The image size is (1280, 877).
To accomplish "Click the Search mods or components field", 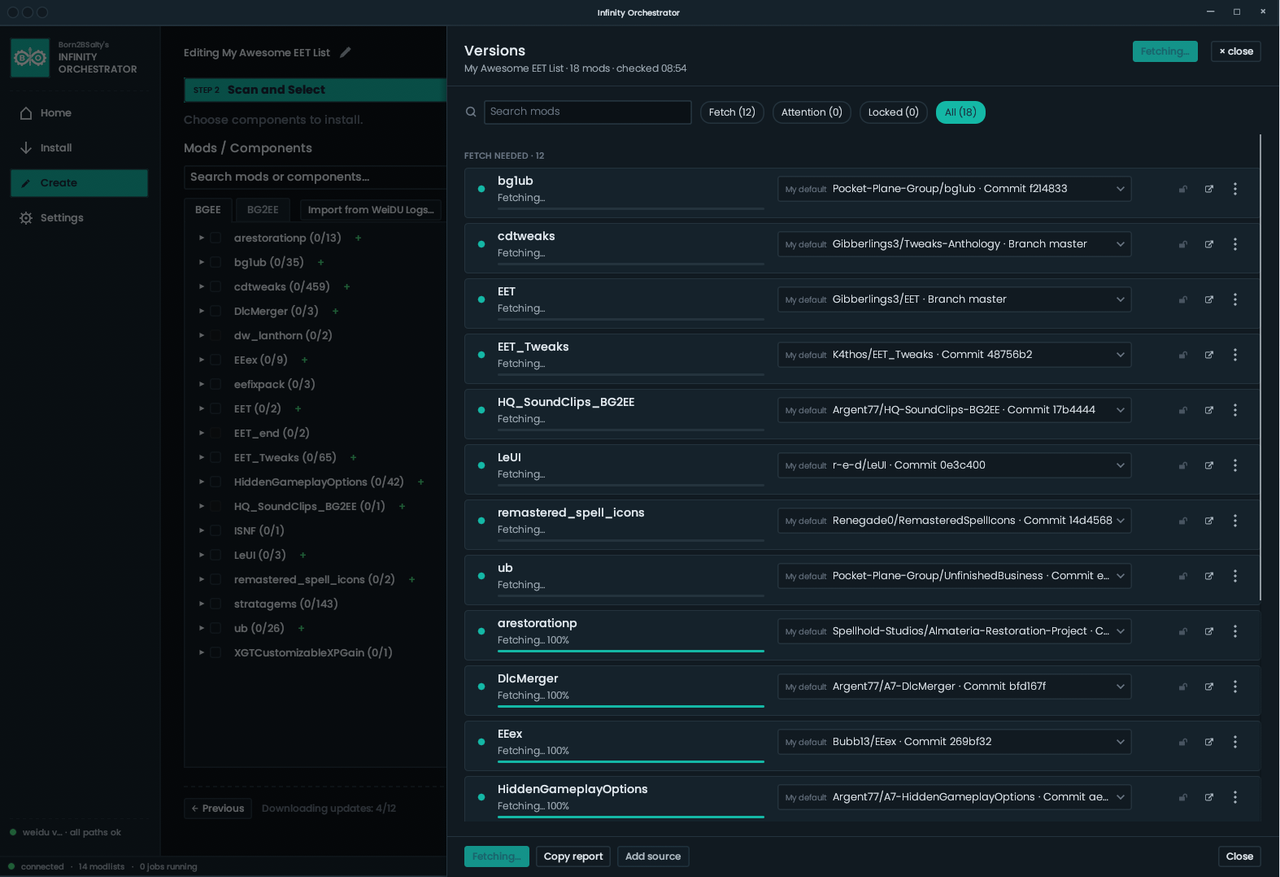I will pos(315,177).
